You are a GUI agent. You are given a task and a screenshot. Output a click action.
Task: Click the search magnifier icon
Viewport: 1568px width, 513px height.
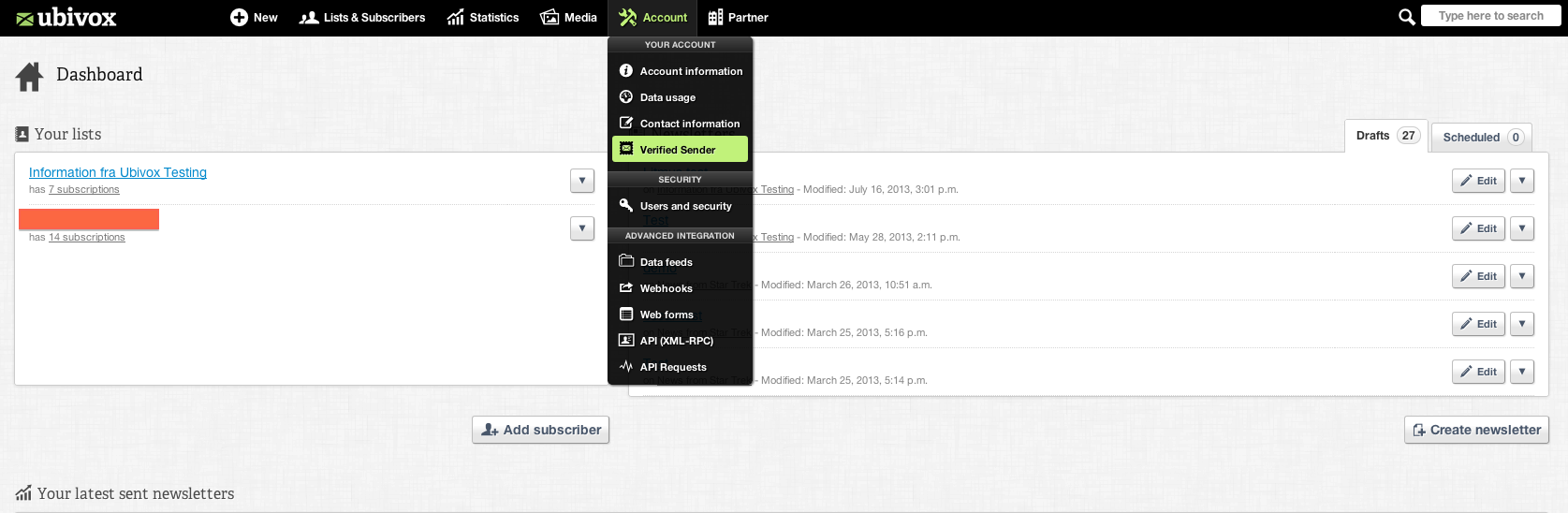tap(1406, 17)
